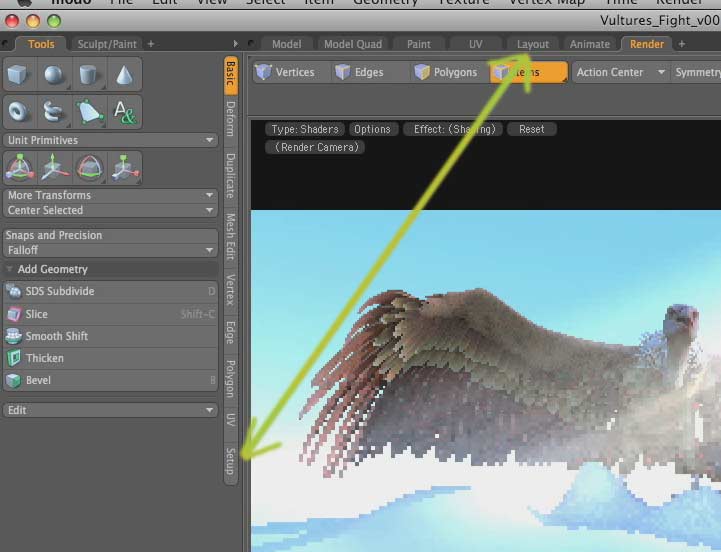Open the Center Selected dropdown
Image resolution: width=721 pixels, height=552 pixels.
[x=110, y=210]
